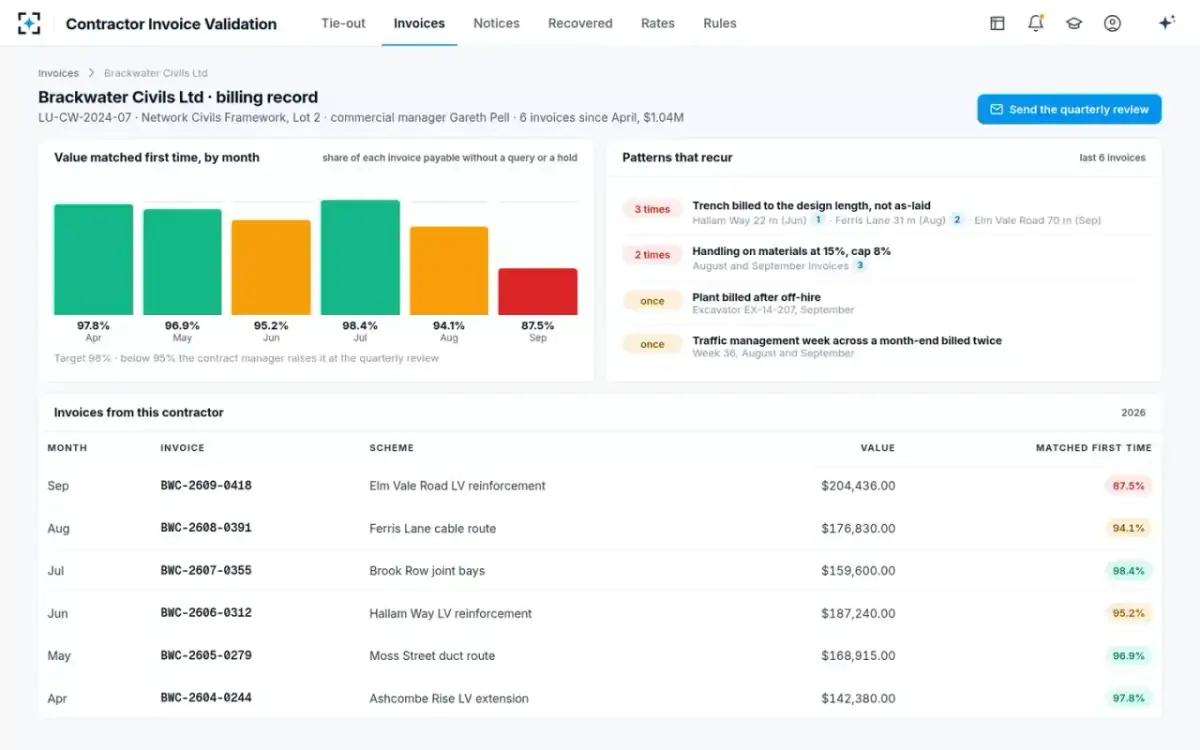Open the Rates tab
The height and width of the screenshot is (750, 1200).
(658, 23)
